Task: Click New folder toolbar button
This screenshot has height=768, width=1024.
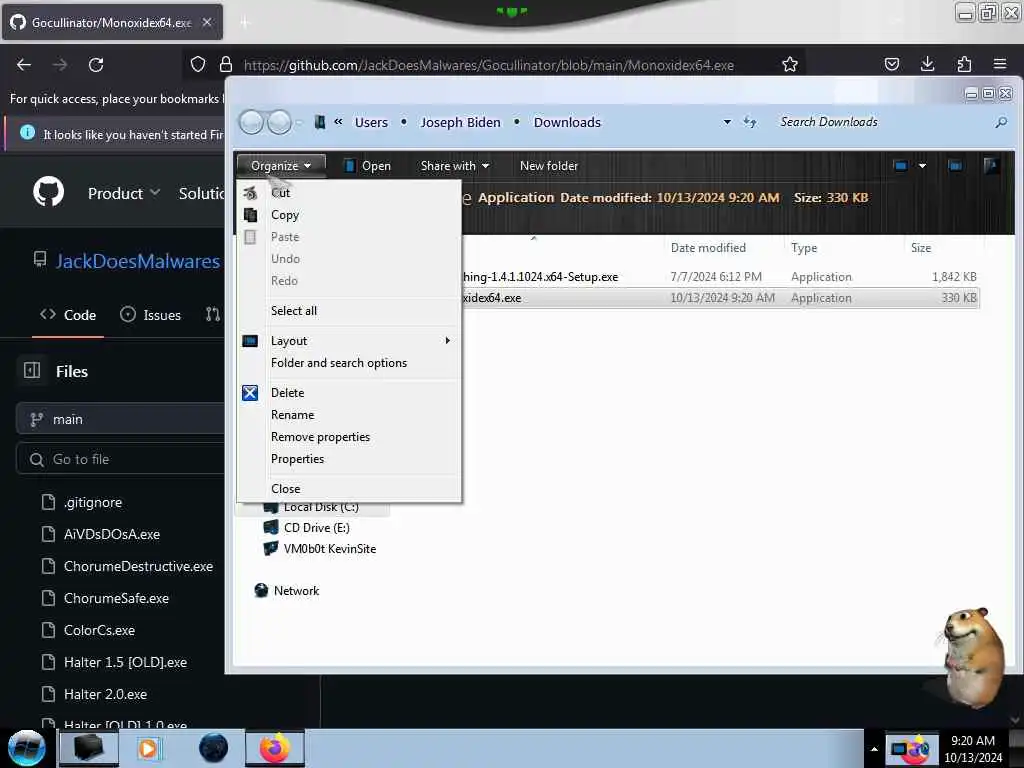Action: pos(549,166)
